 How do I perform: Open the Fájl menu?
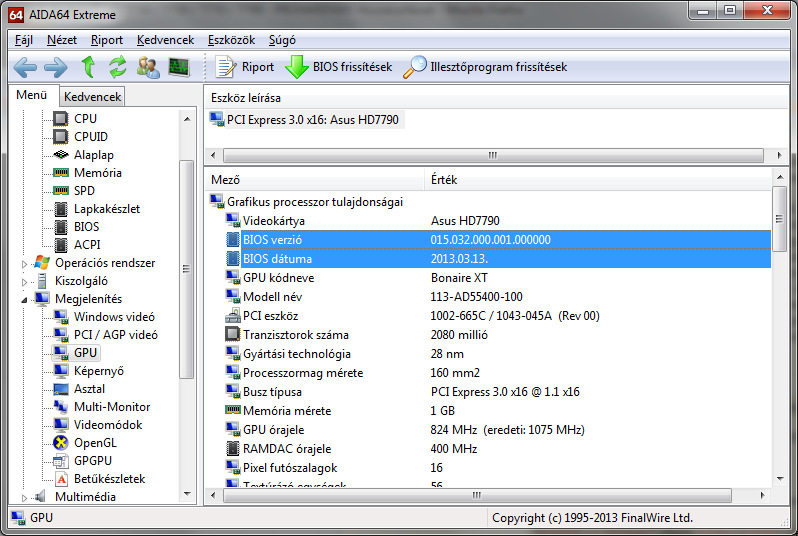pyautogui.click(x=23, y=40)
